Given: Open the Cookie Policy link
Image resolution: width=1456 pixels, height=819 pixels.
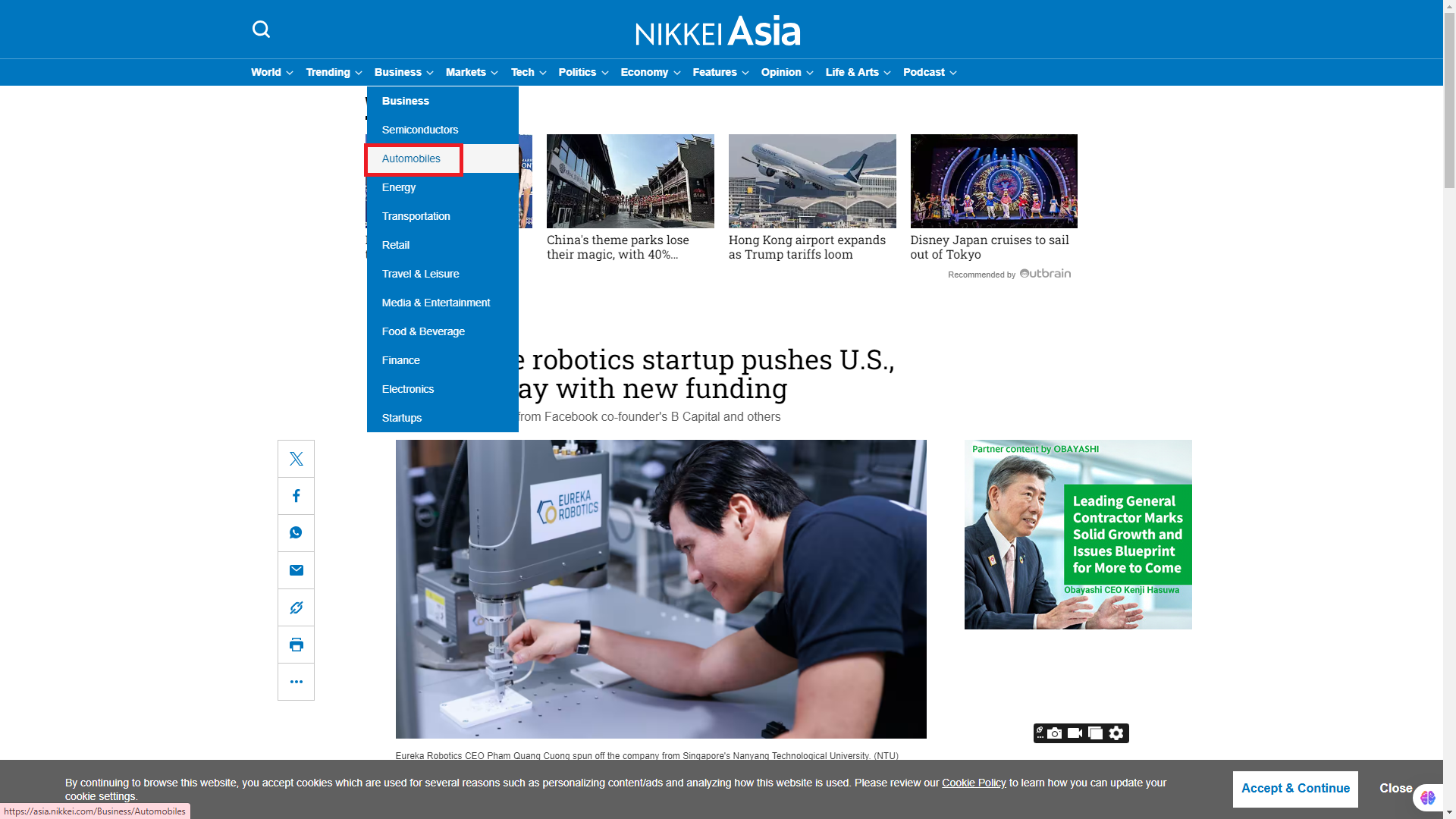Looking at the screenshot, I should tap(974, 783).
